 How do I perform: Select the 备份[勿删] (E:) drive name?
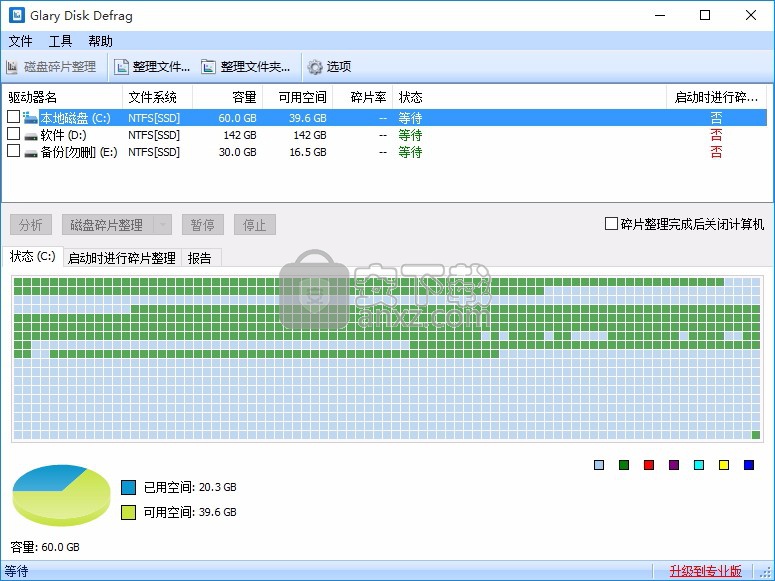click(x=79, y=152)
